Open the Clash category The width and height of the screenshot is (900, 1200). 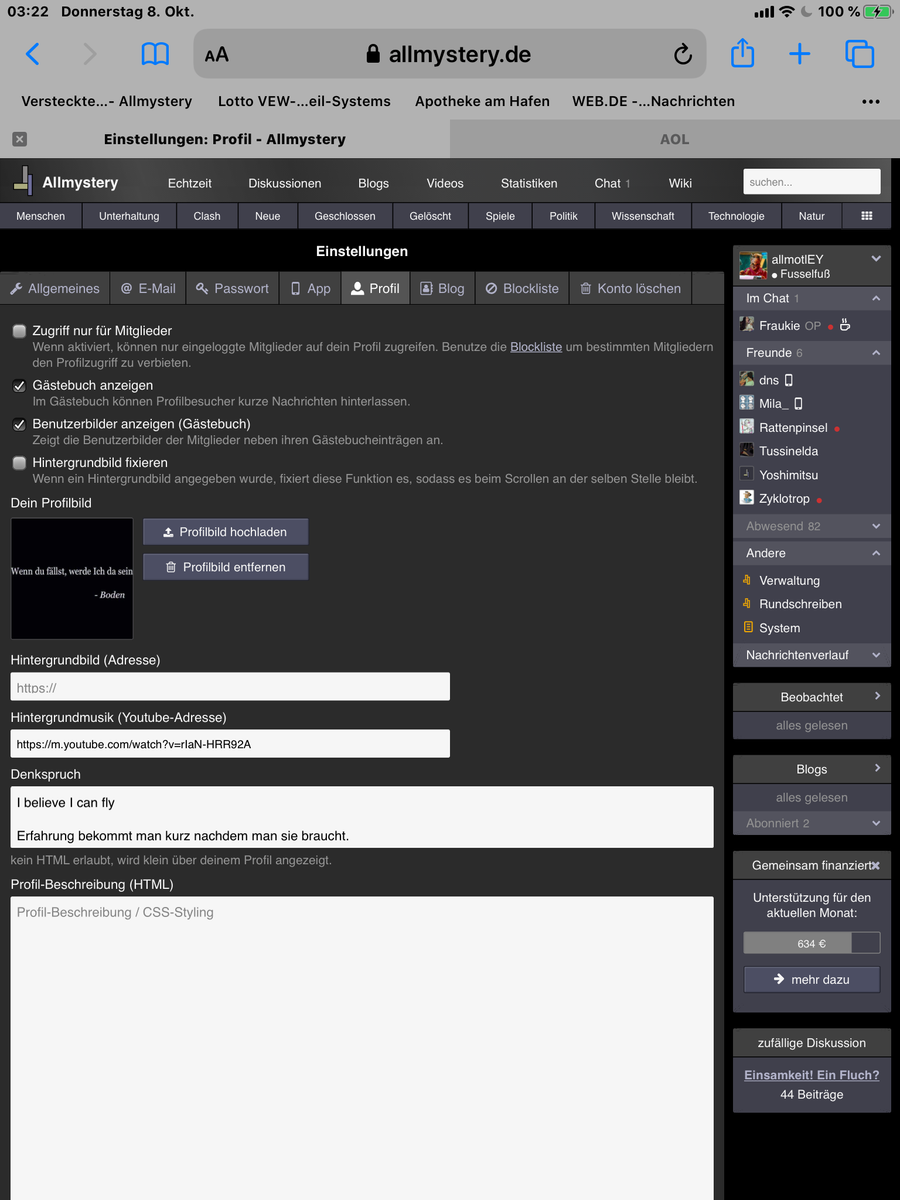point(207,216)
